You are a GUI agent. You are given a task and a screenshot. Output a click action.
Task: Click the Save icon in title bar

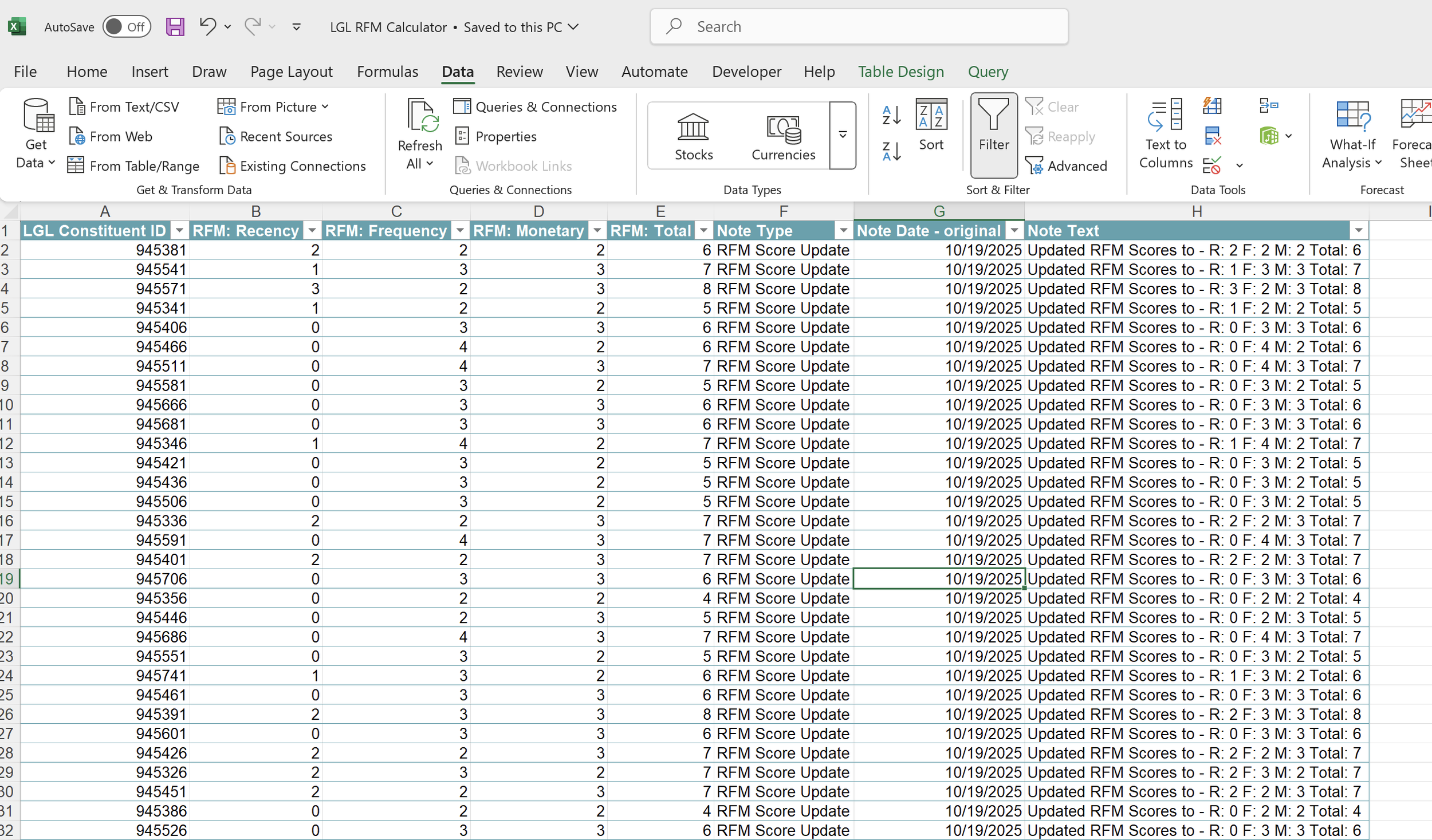pos(175,27)
